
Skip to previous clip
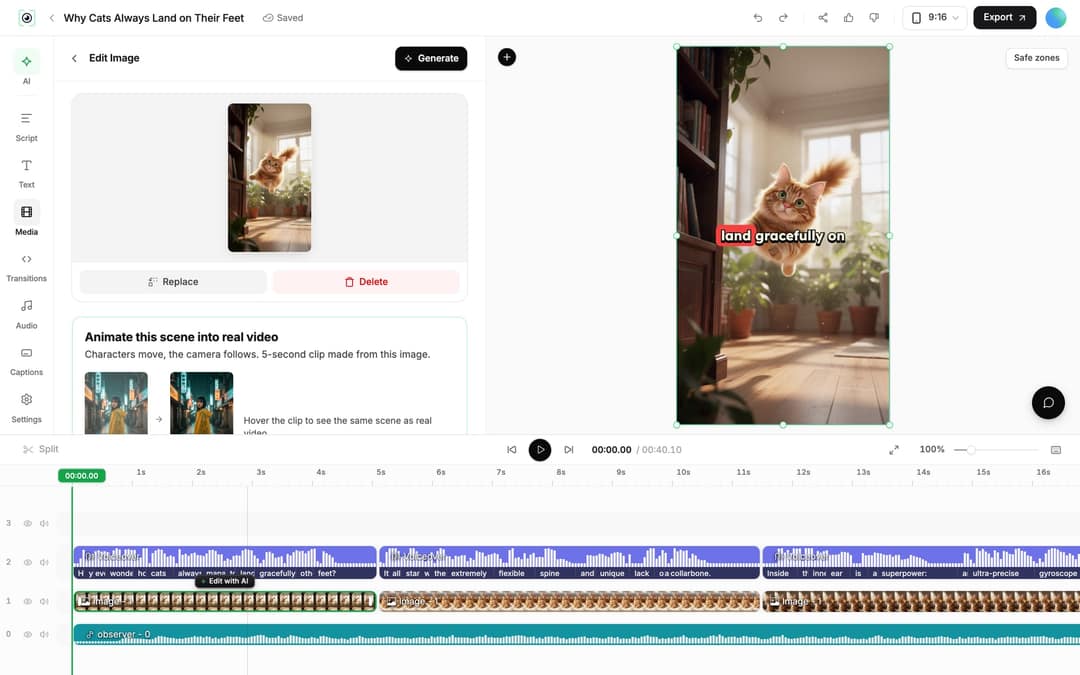[x=512, y=450]
